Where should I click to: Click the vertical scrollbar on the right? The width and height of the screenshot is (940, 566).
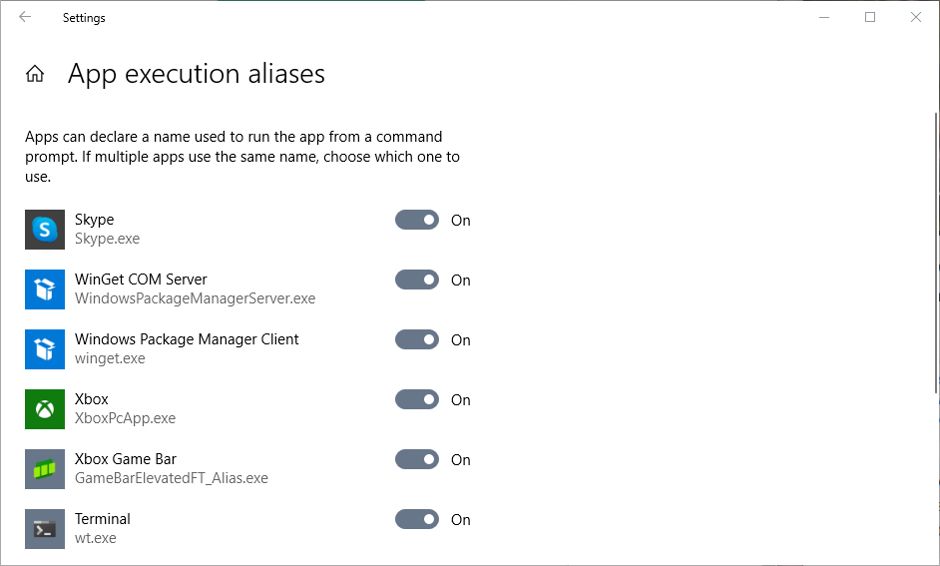tap(935, 250)
